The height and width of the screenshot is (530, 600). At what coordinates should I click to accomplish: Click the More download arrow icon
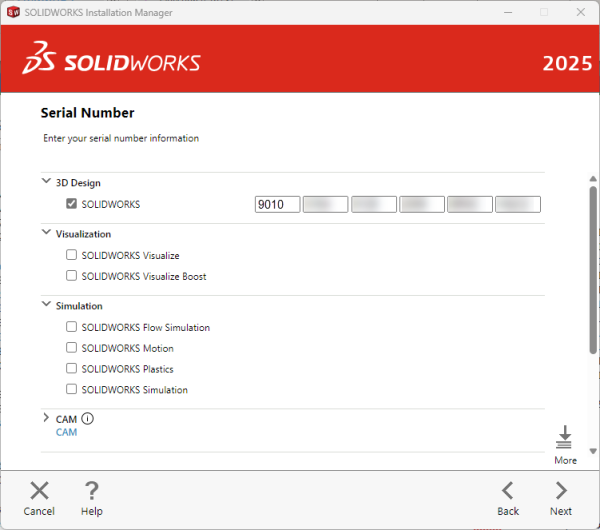pyautogui.click(x=565, y=438)
